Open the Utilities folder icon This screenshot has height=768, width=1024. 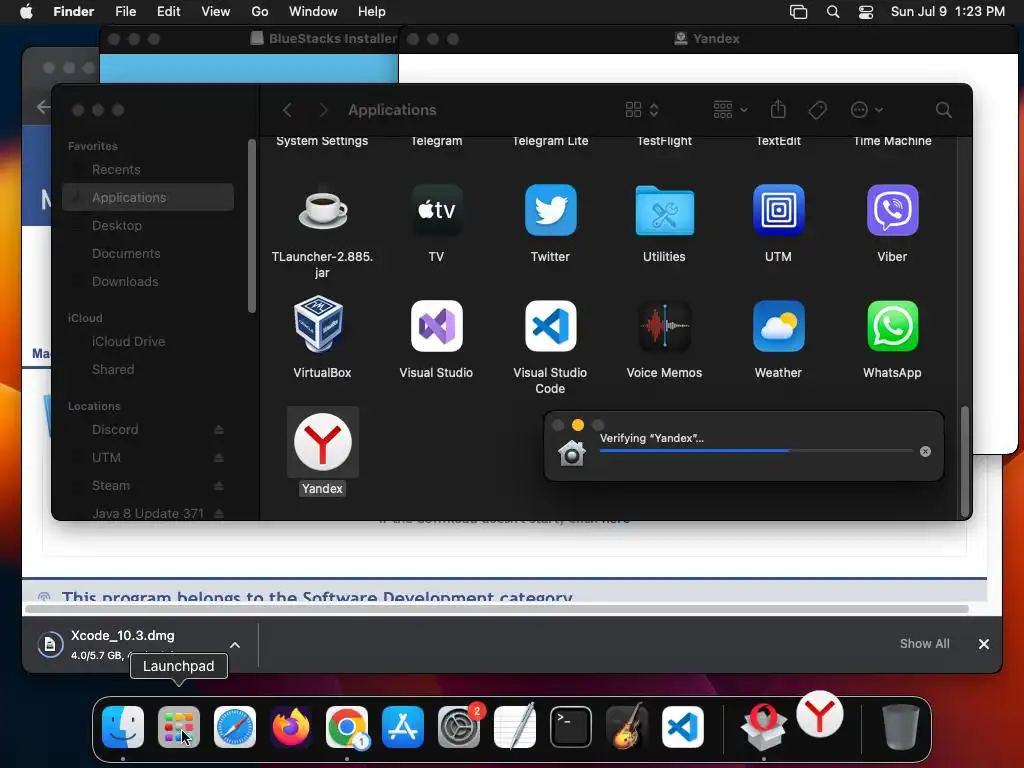(x=664, y=210)
